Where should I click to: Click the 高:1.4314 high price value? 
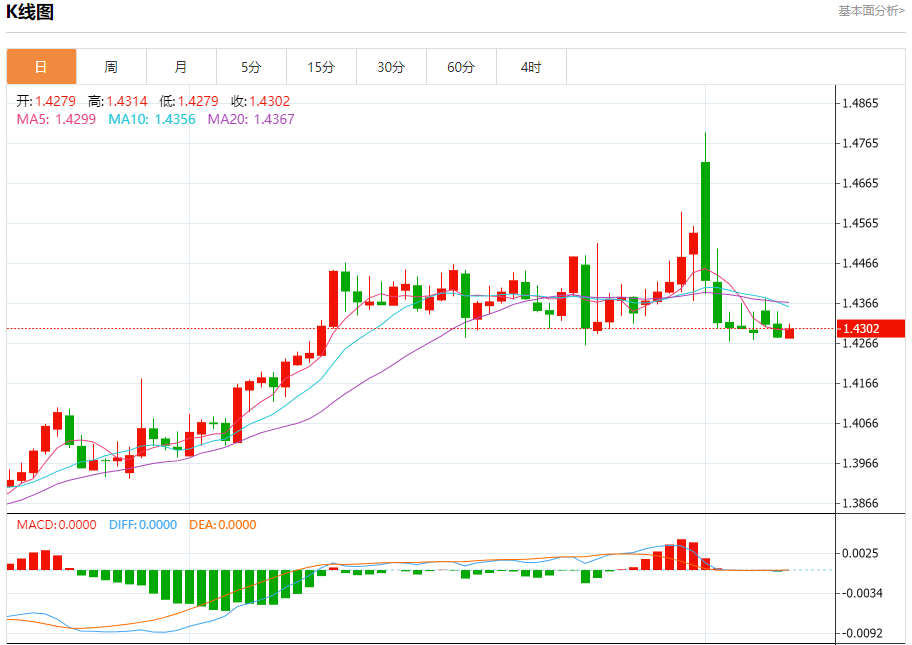click(117, 101)
